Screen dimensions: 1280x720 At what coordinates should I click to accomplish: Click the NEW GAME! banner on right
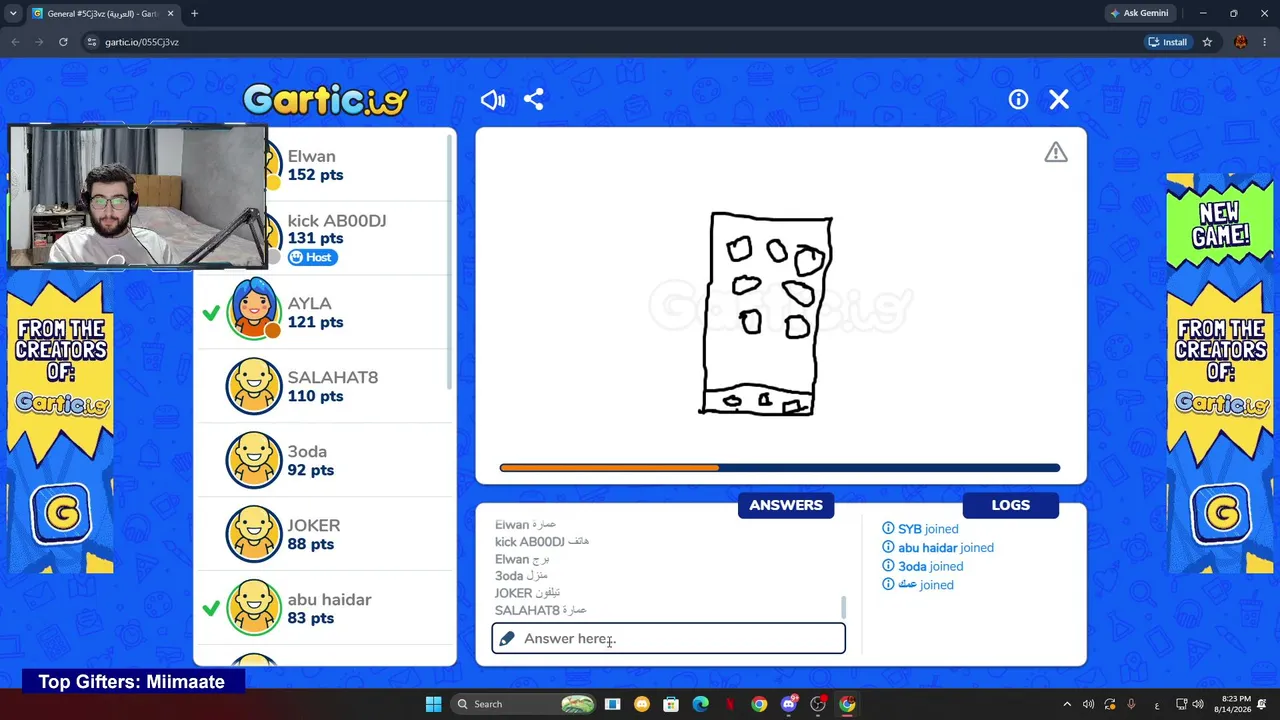click(x=1220, y=224)
